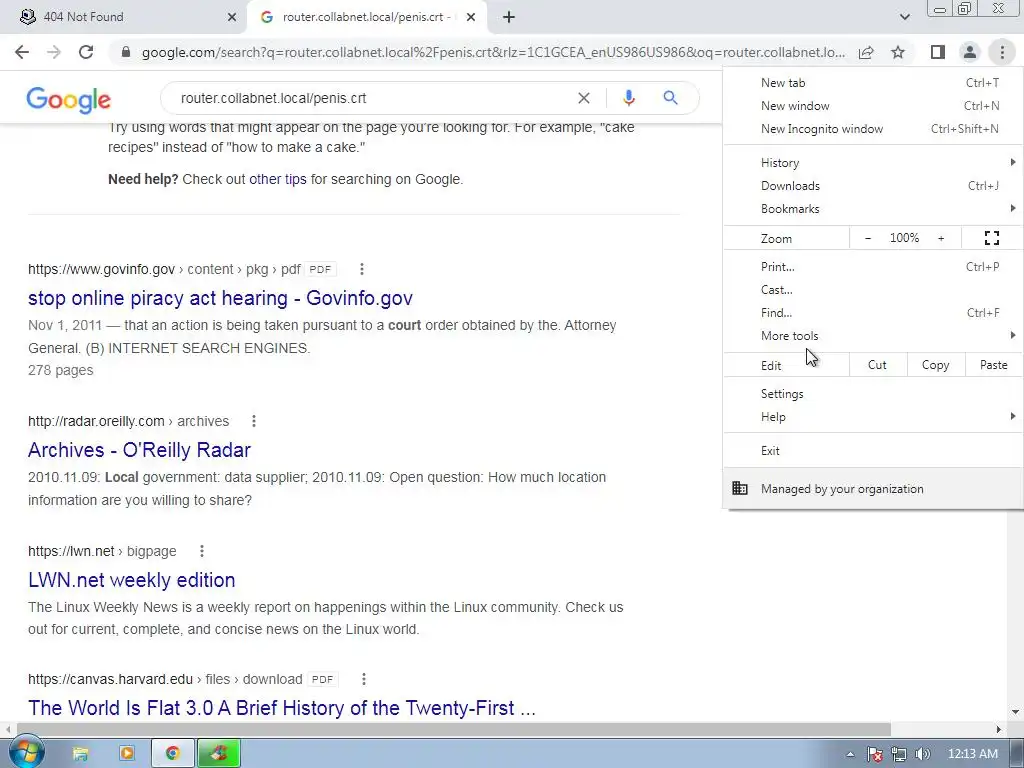Click the horizontal scrollbar thumb

[453, 729]
